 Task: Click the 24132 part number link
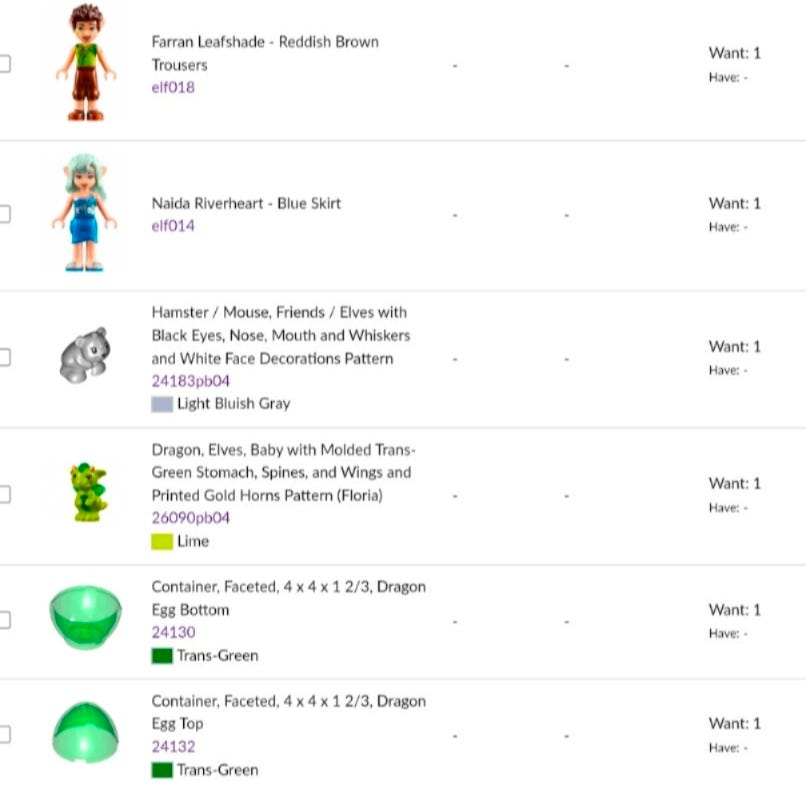(173, 746)
